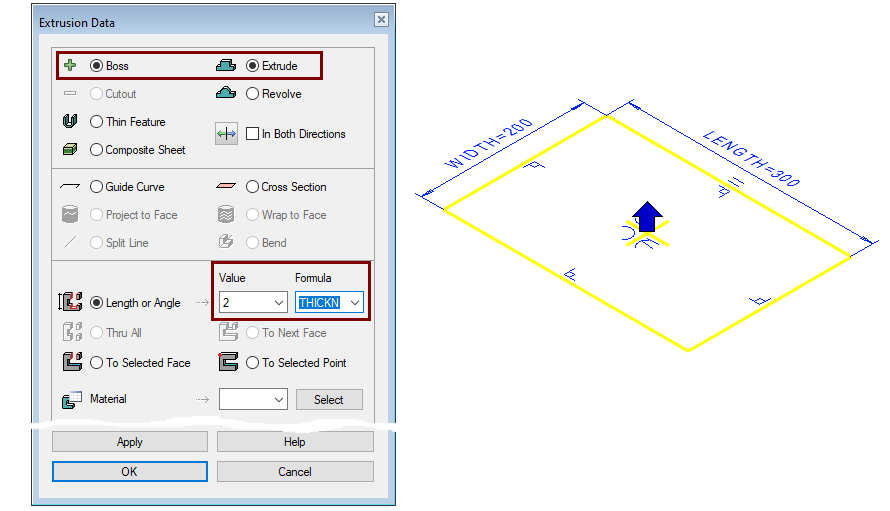Click the To Selected Point icon
This screenshot has height=511, width=890.
[x=228, y=362]
